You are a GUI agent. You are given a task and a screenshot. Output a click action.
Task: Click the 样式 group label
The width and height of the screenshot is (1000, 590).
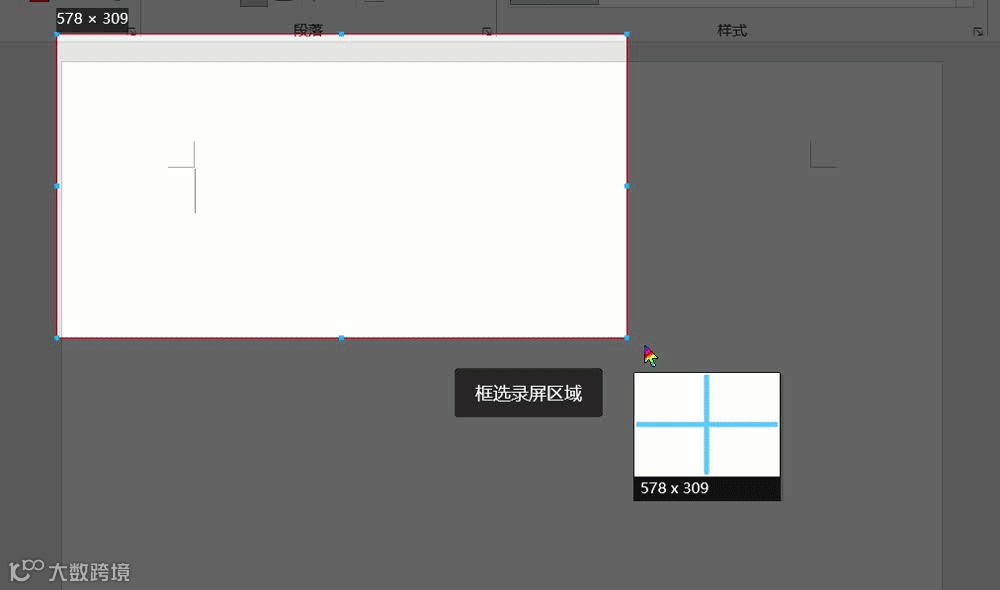pyautogui.click(x=732, y=30)
